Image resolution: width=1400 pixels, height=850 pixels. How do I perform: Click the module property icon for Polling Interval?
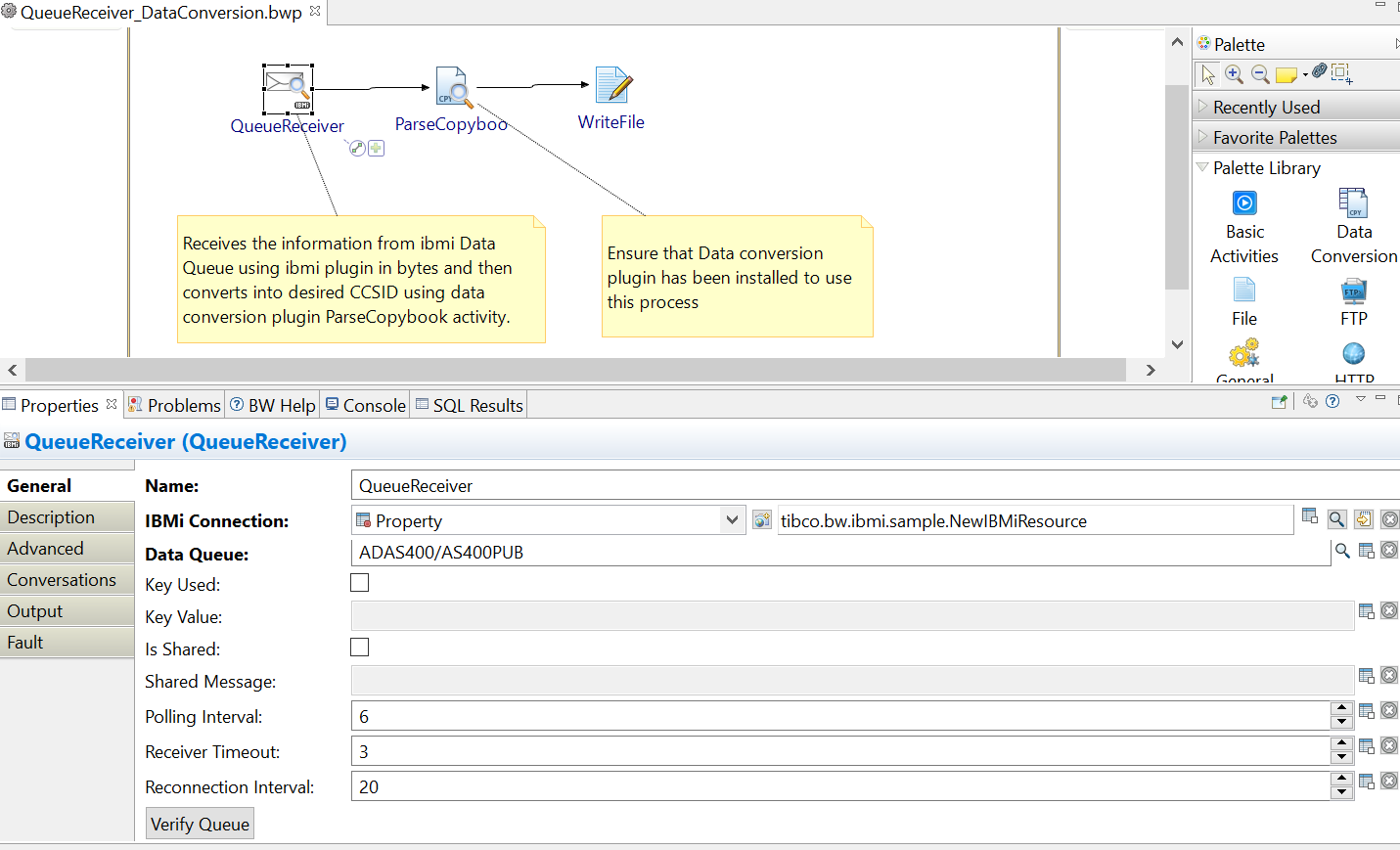pyautogui.click(x=1367, y=711)
